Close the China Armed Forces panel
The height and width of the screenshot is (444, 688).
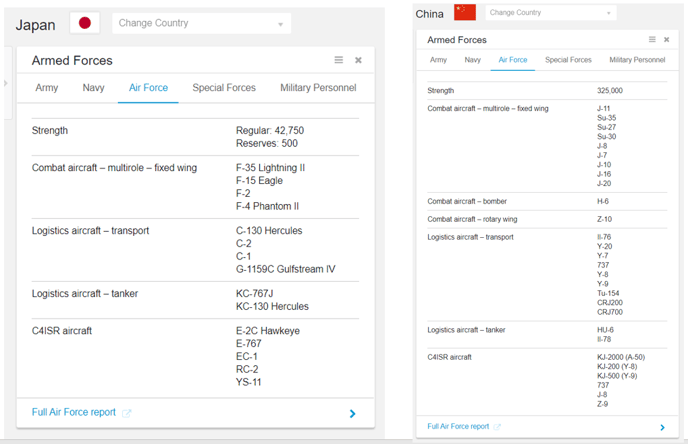pyautogui.click(x=667, y=40)
